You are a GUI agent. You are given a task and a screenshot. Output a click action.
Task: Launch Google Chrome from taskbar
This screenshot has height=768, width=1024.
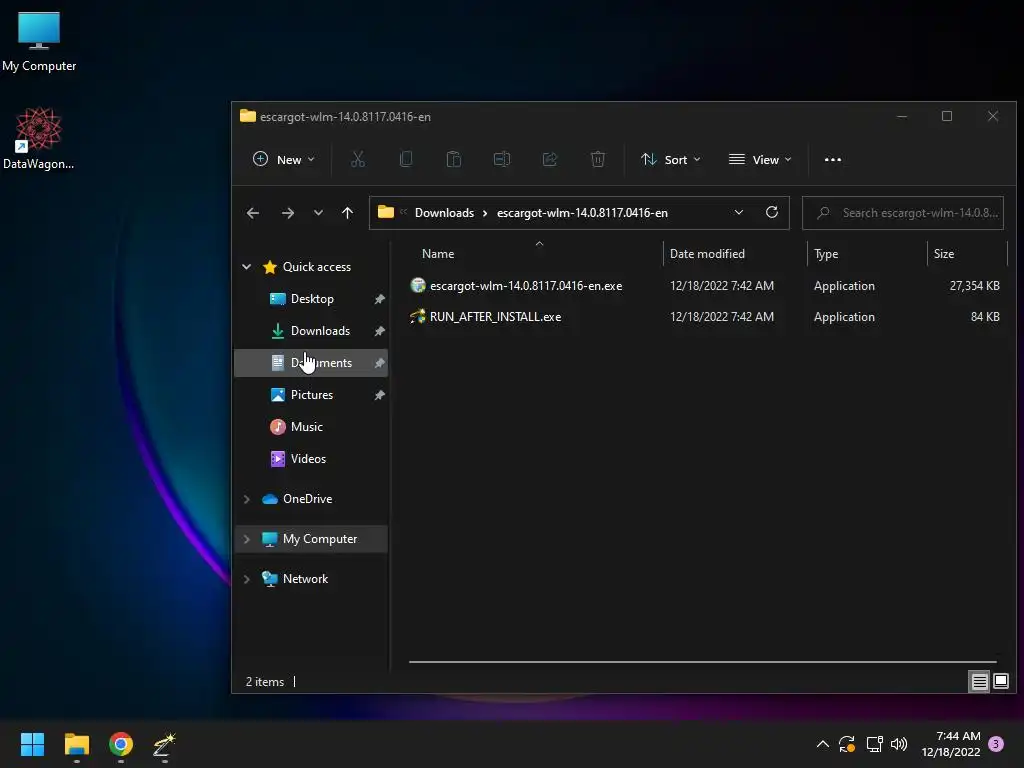[121, 744]
